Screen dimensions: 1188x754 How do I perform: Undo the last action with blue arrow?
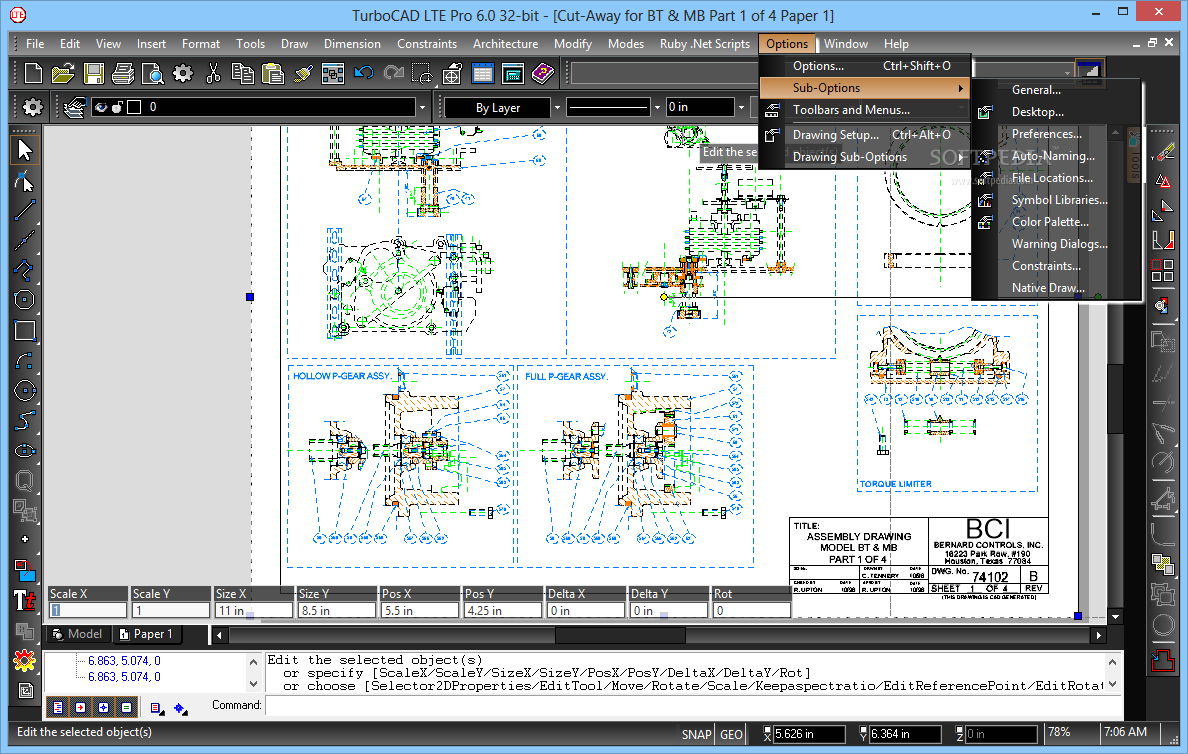[364, 74]
